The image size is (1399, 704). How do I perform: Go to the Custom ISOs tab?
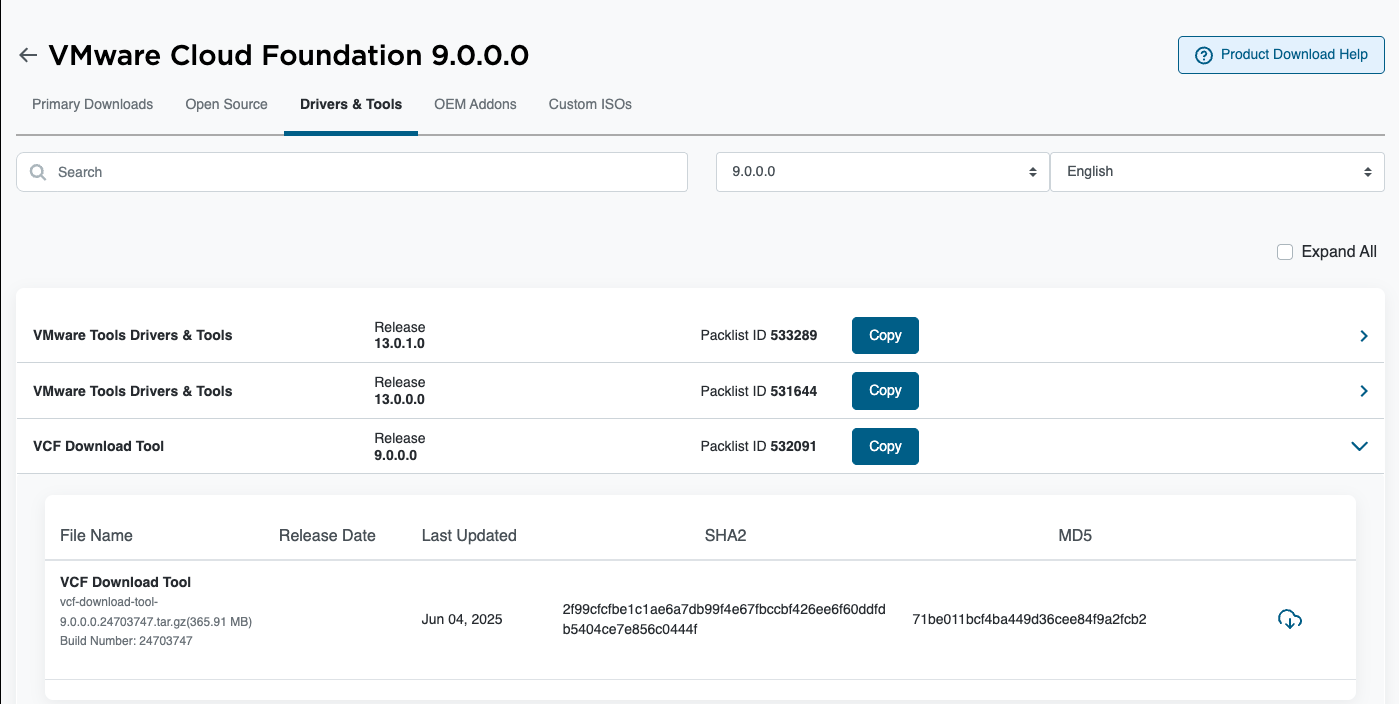590,104
